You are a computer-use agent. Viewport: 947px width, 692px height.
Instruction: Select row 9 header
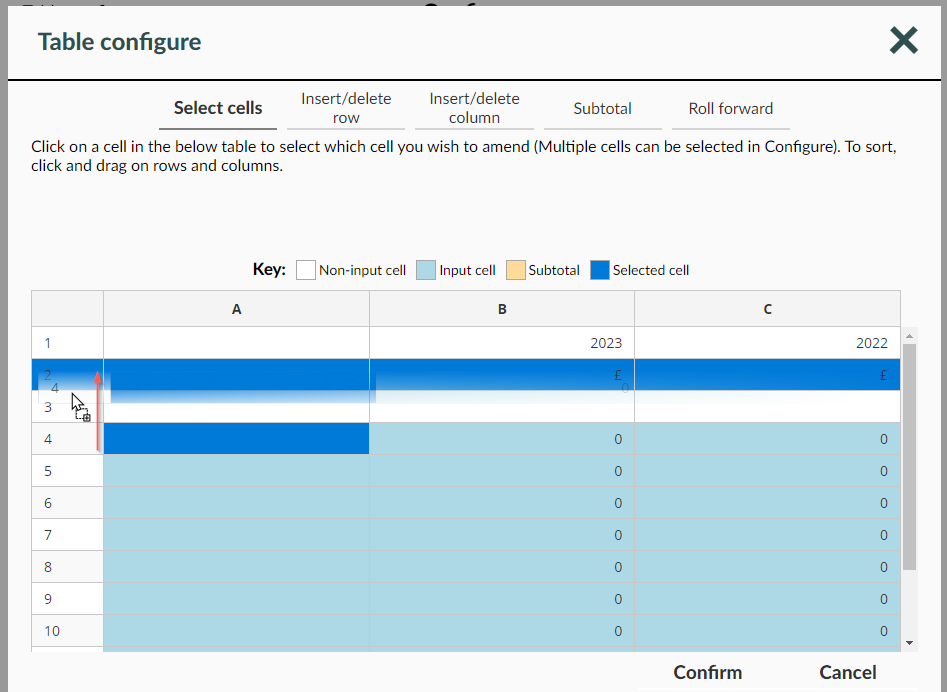tap(67, 599)
